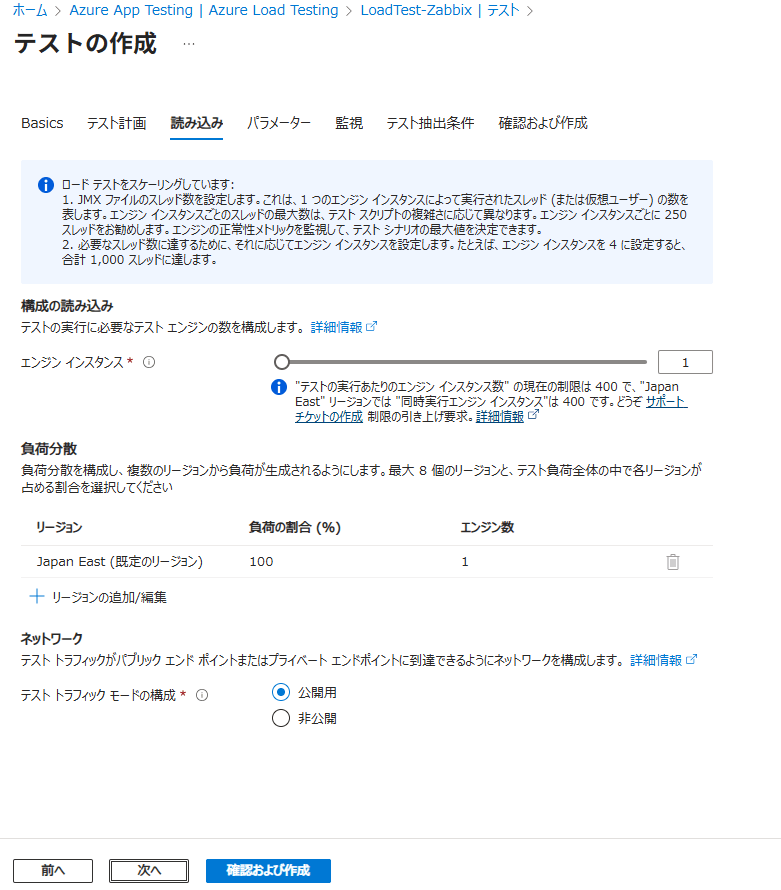Switch to the Basics tab
This screenshot has height=890, width=781.
[x=42, y=123]
